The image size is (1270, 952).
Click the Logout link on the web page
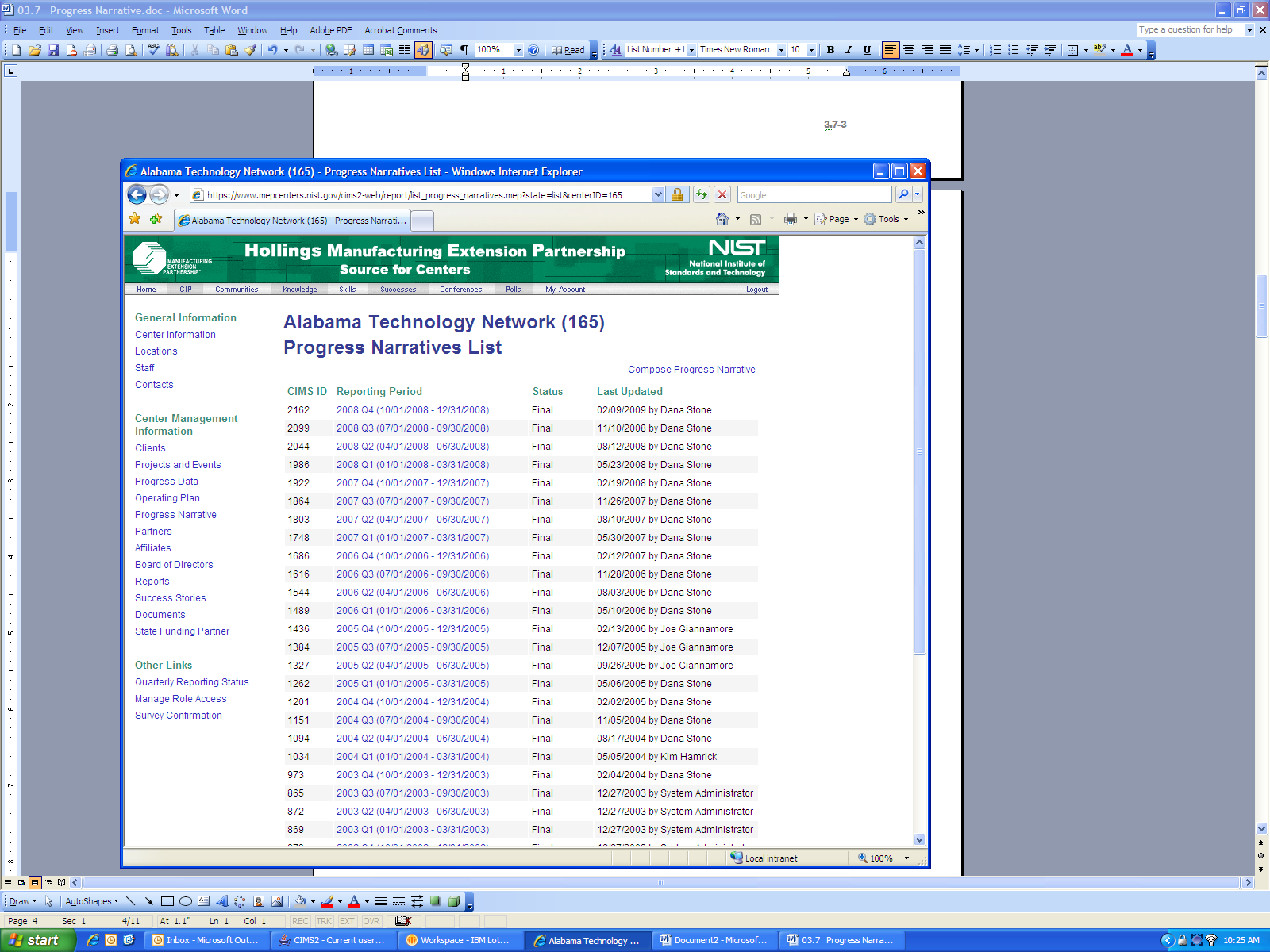756,290
